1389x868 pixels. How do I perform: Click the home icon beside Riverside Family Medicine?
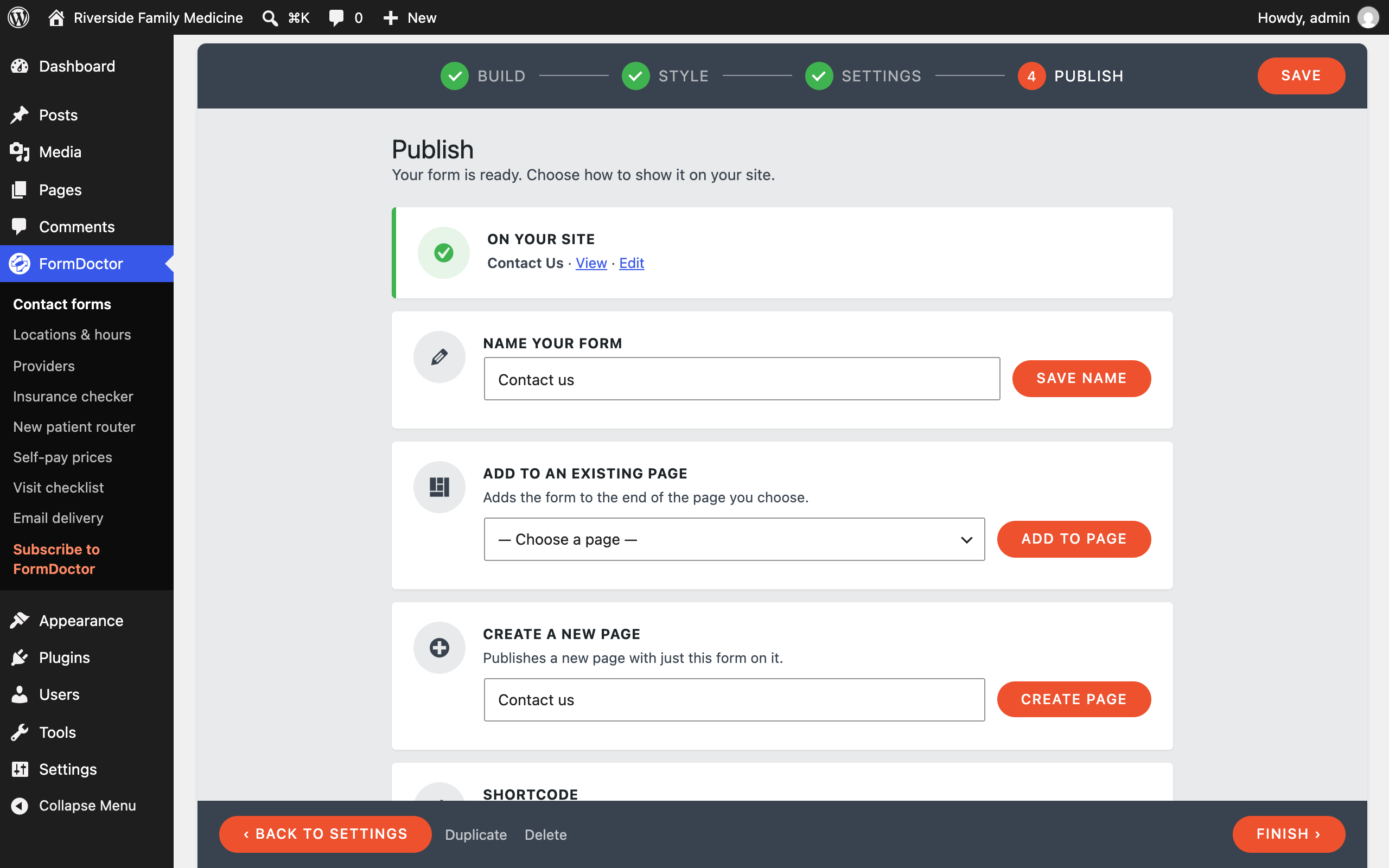coord(56,17)
